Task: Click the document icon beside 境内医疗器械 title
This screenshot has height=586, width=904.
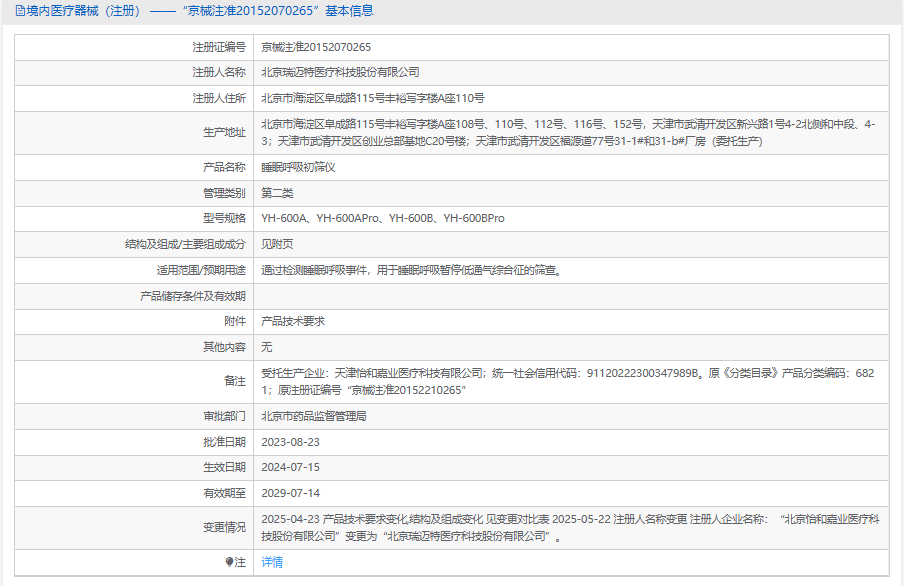Action: point(20,11)
